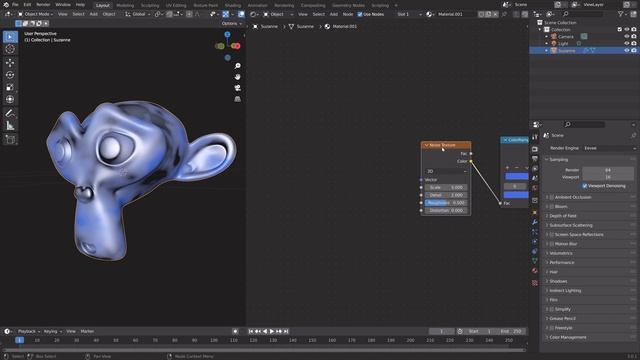This screenshot has width=640, height=360.
Task: Click the play animation button
Action: point(272,331)
